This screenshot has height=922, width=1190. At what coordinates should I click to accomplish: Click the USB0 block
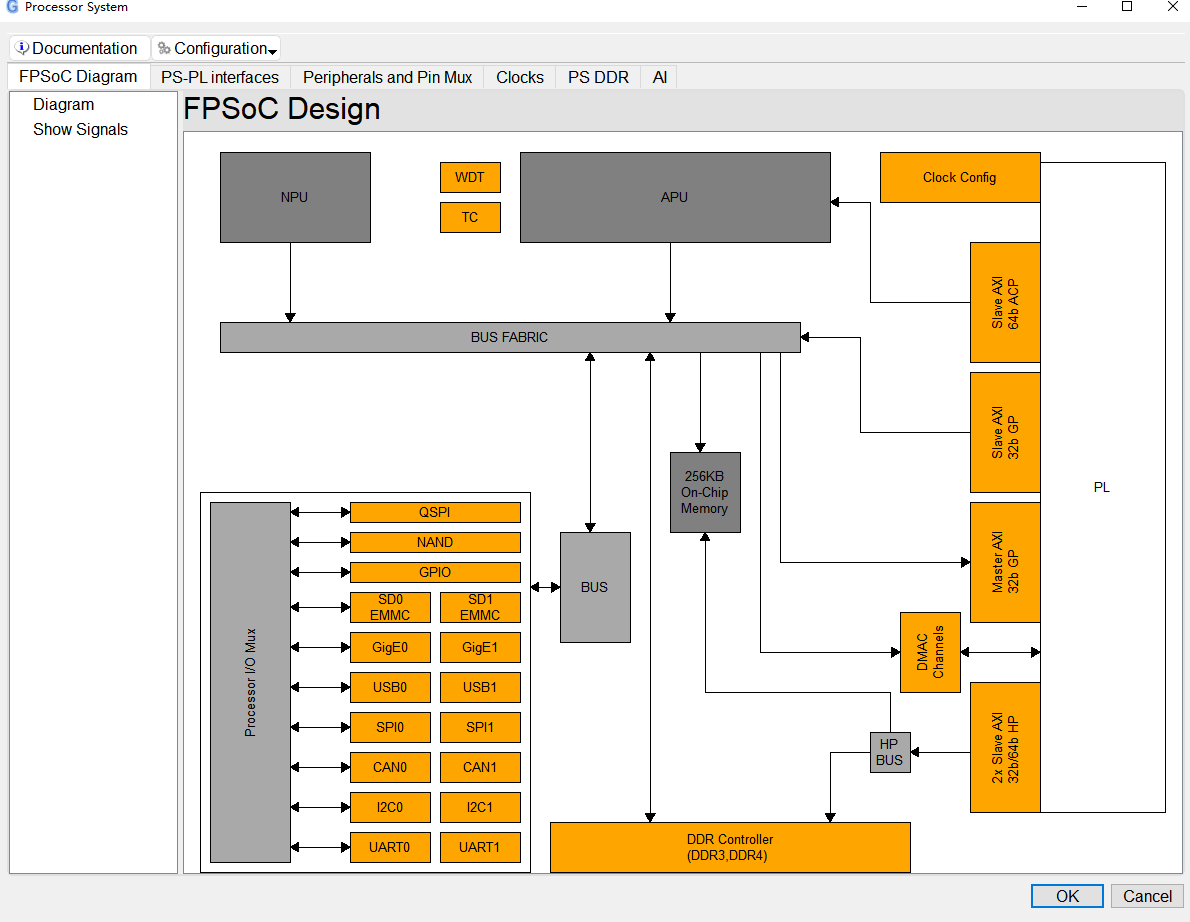point(390,688)
